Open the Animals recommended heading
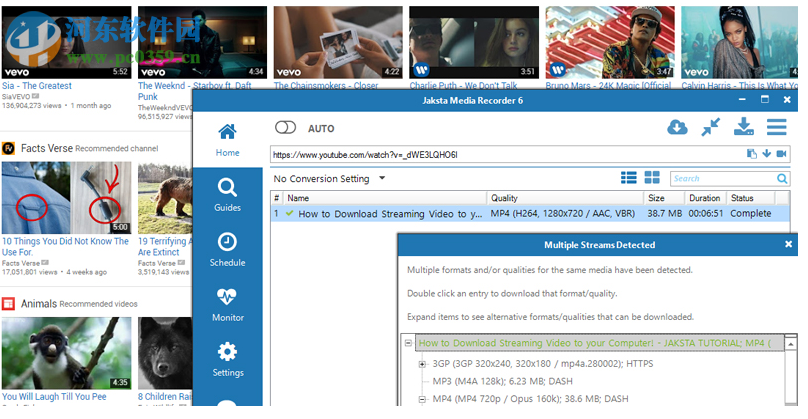Image resolution: width=808 pixels, height=419 pixels. coord(39,304)
